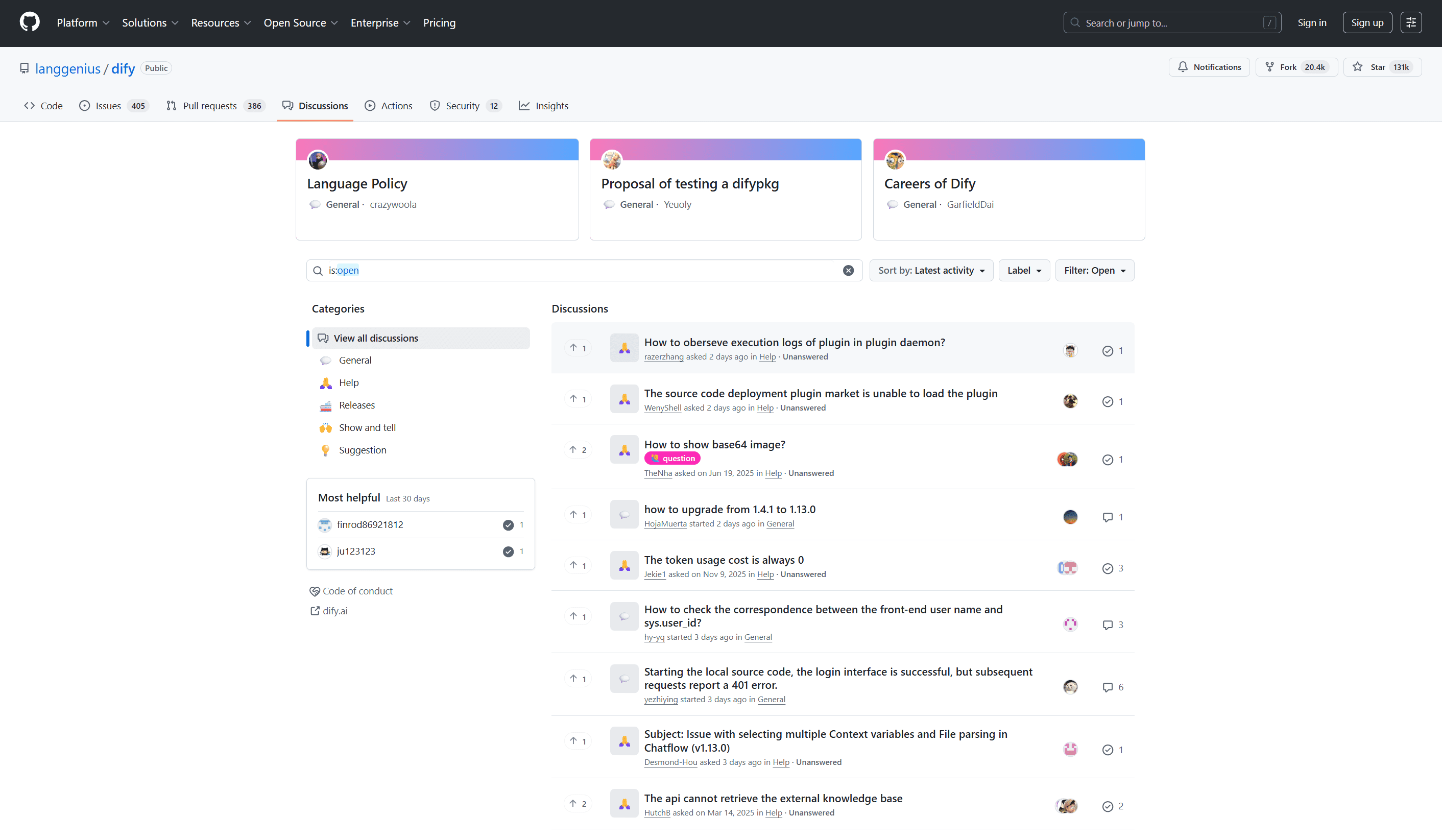Focus the Search or jump to field

click(x=1171, y=23)
